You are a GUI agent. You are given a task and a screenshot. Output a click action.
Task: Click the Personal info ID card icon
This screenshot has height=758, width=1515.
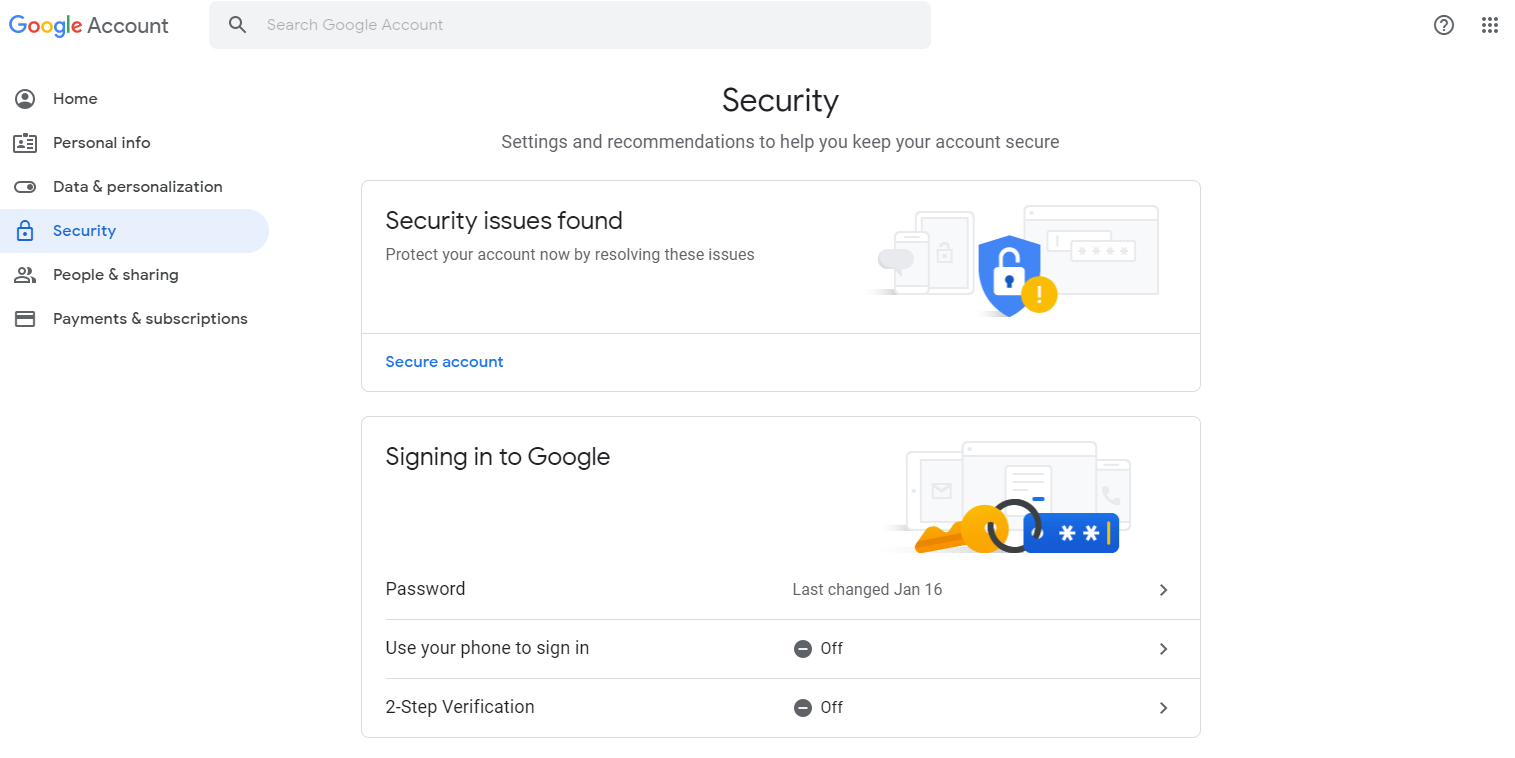[x=25, y=143]
